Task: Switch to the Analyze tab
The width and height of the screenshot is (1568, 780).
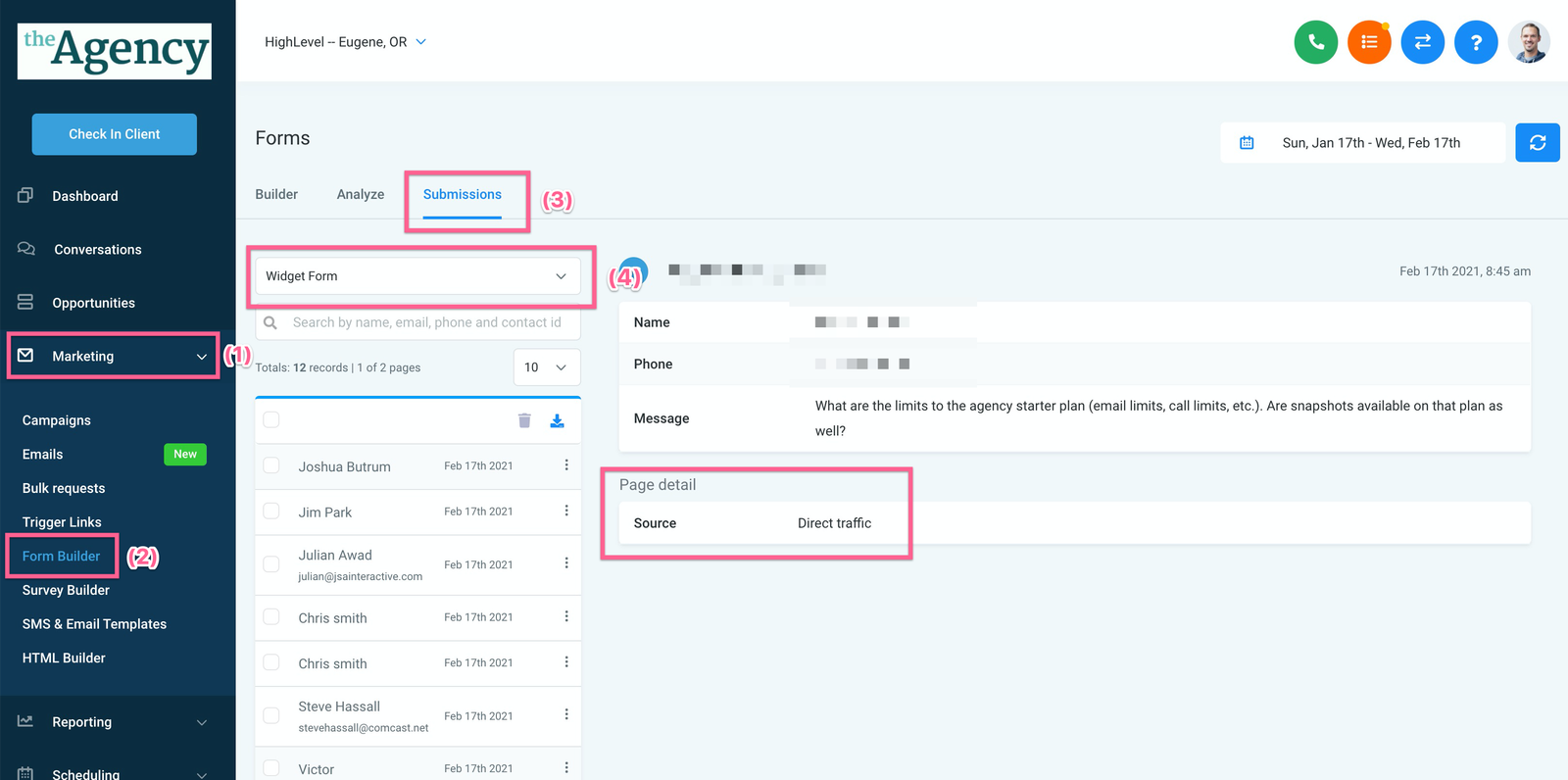Action: click(360, 194)
